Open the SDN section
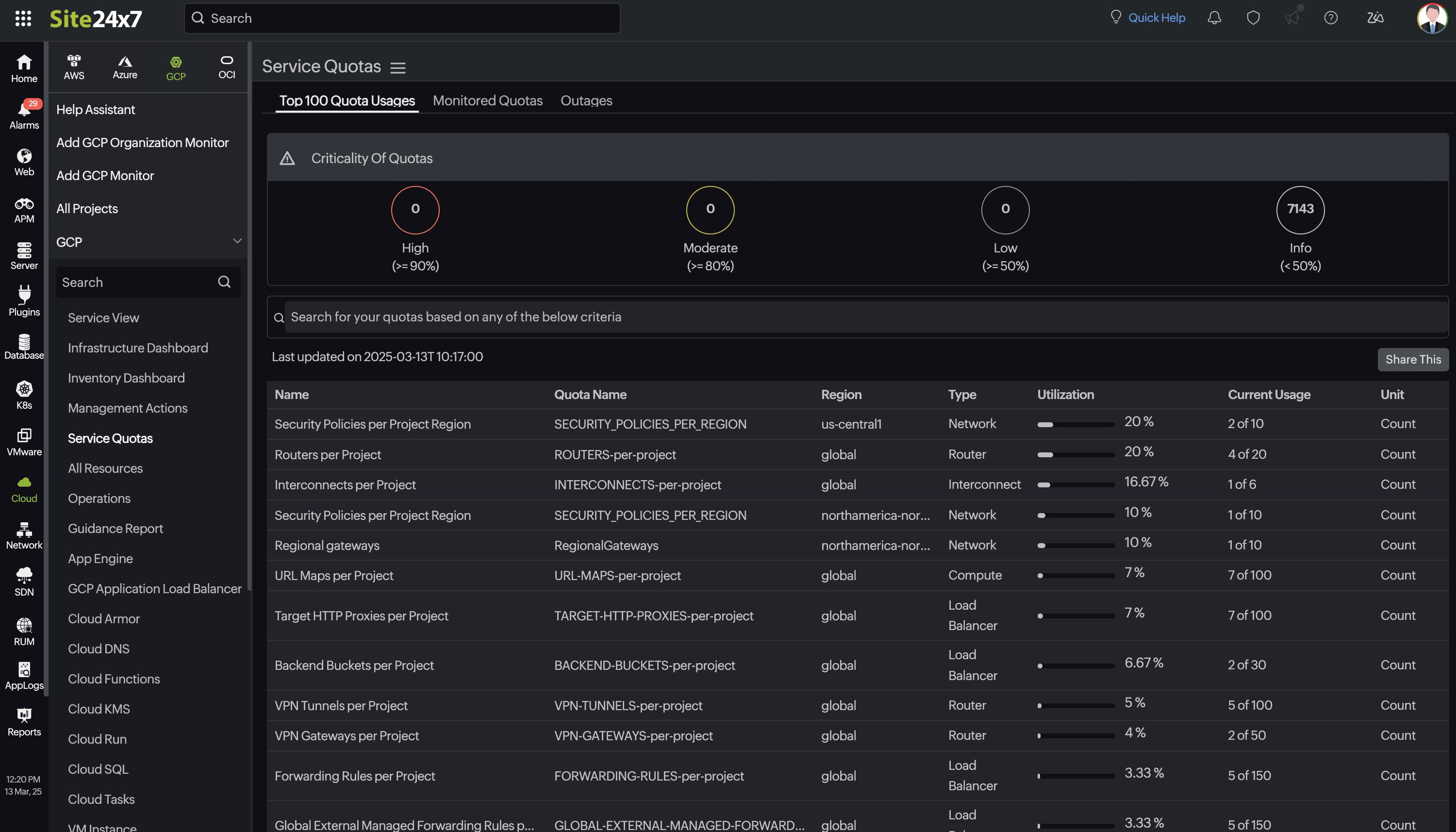 pos(24,582)
